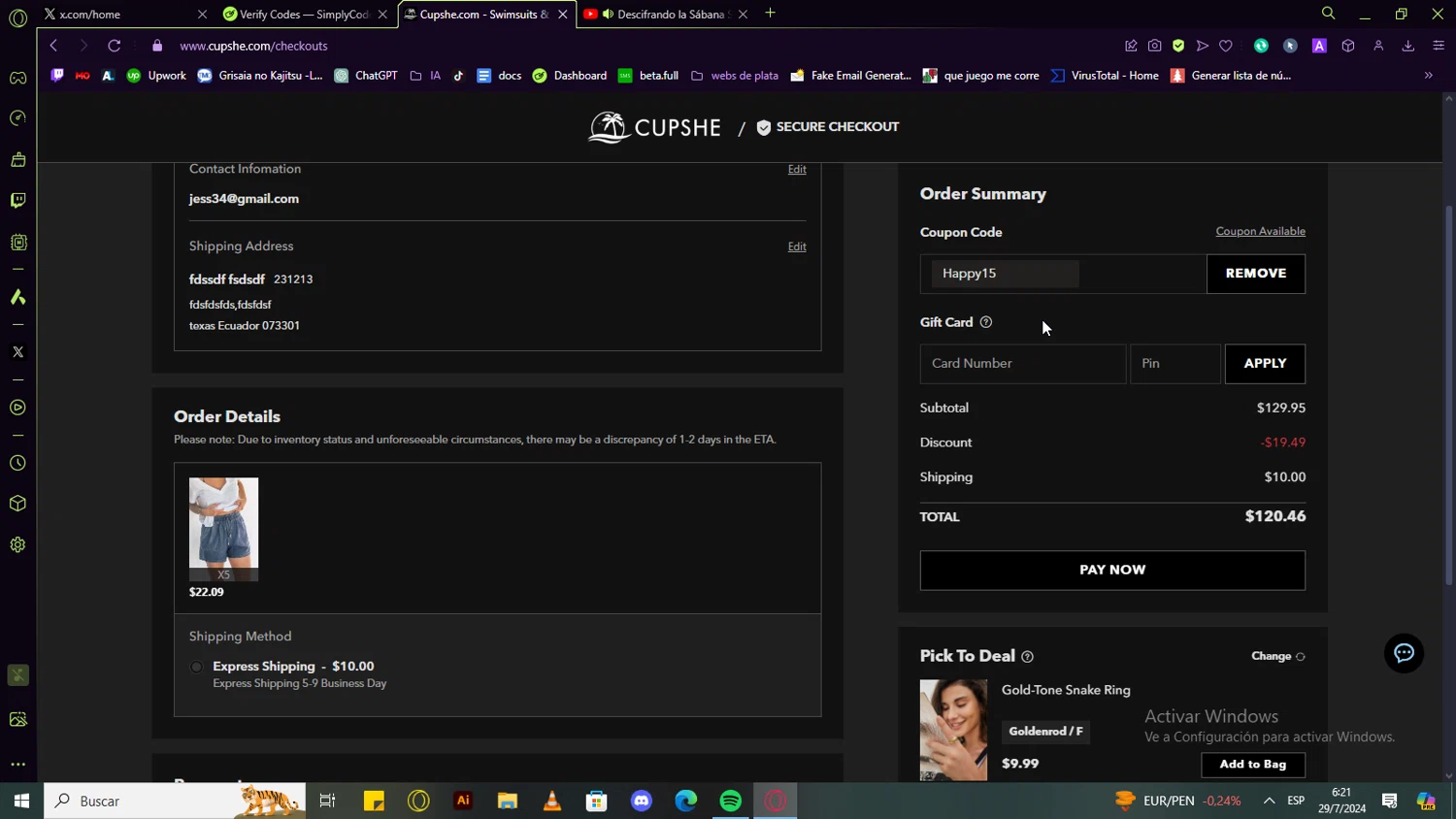Click the PAY NOW button
This screenshot has width=1456, height=819.
point(1112,571)
